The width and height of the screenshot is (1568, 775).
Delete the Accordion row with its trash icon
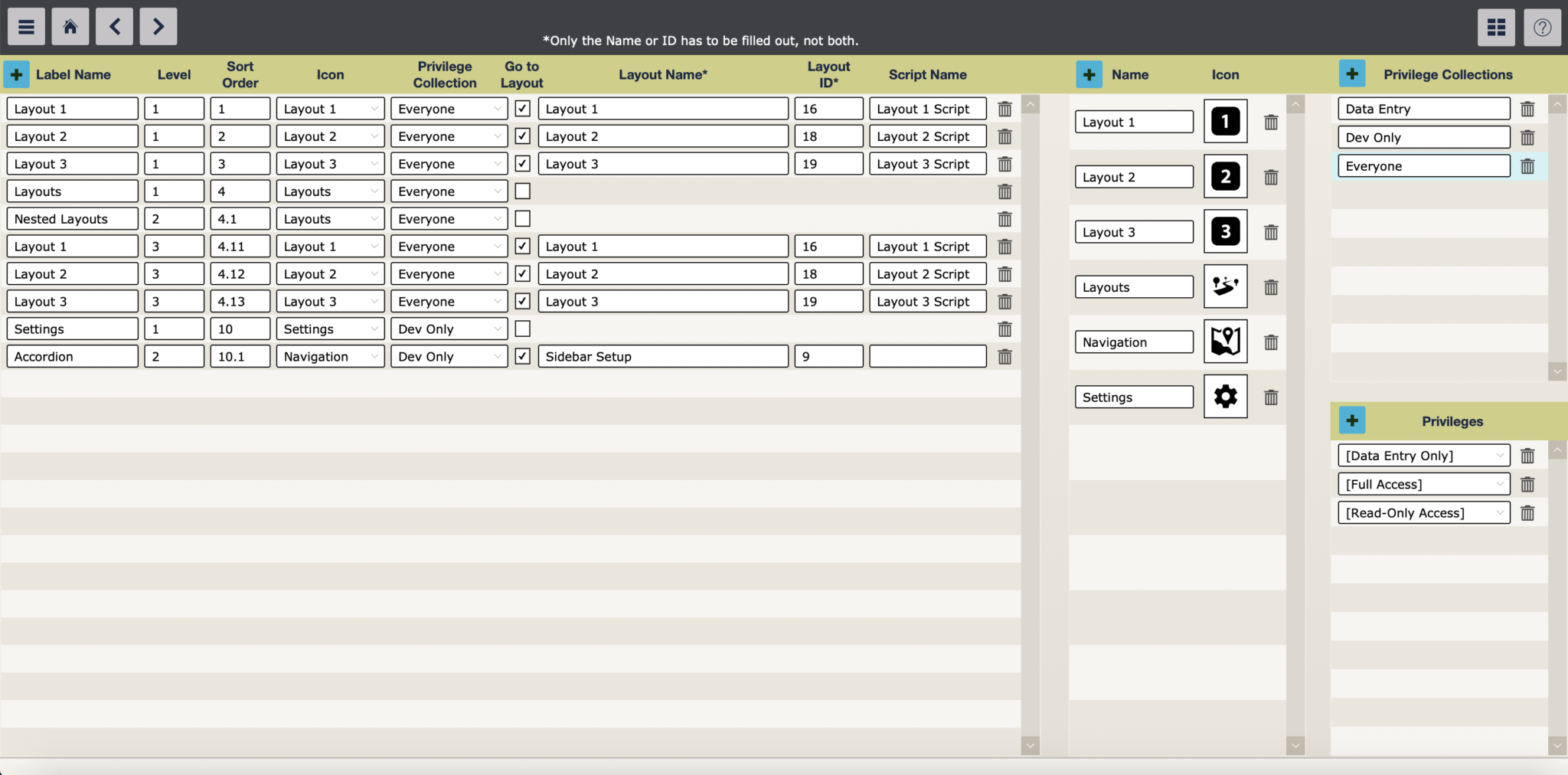tap(1004, 356)
